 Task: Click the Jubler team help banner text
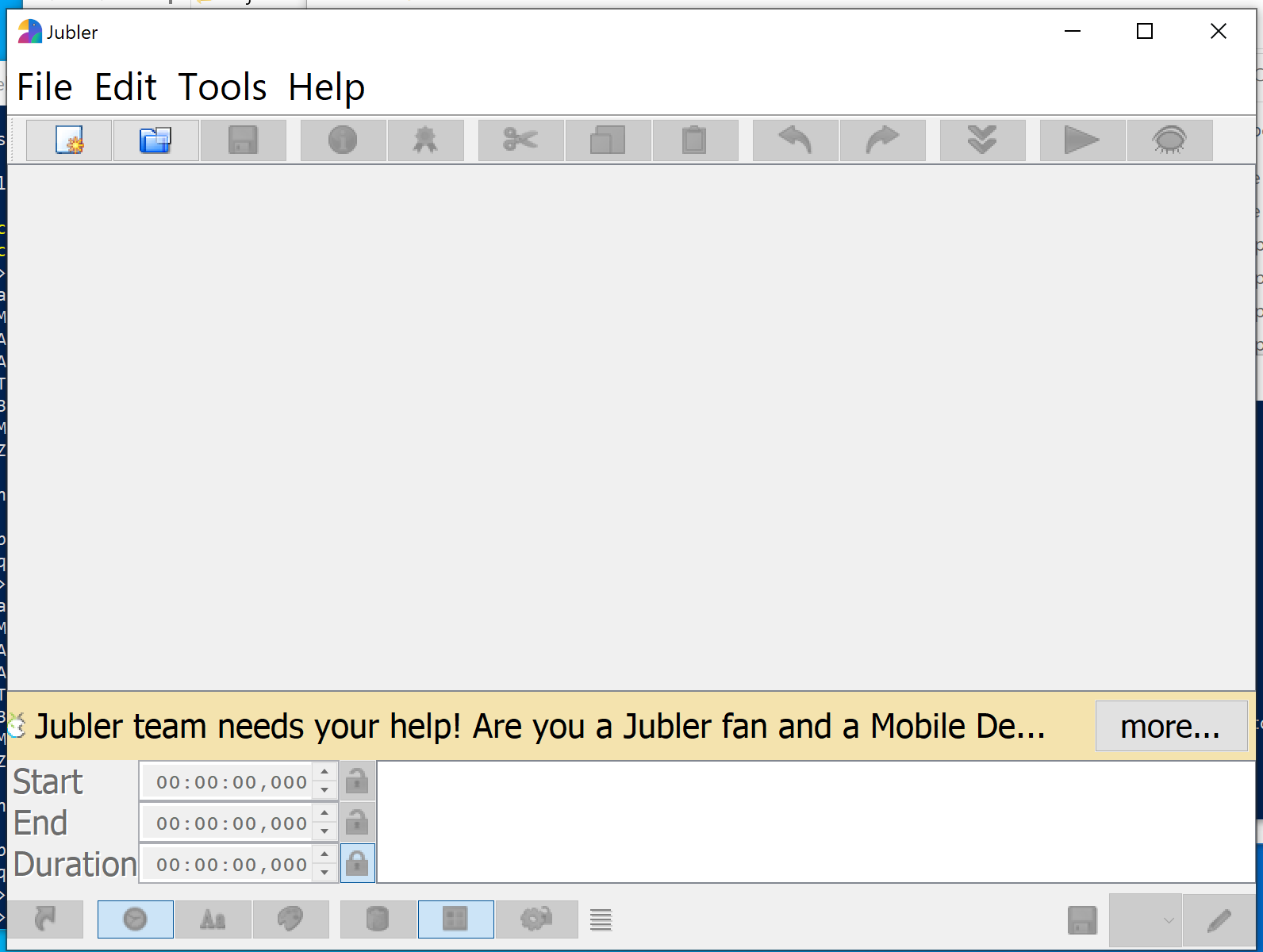(x=540, y=726)
